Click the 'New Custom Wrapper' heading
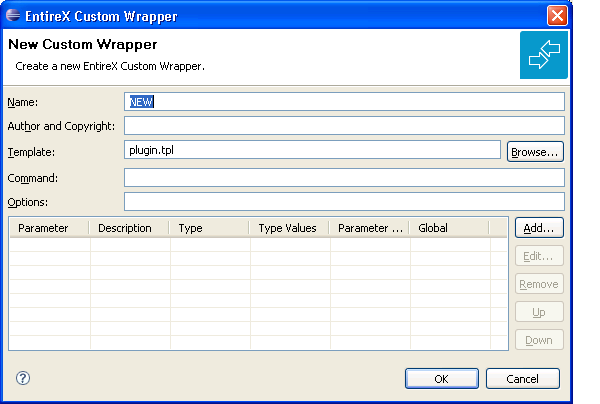Viewport: 600px width, 404px height. (x=83, y=44)
